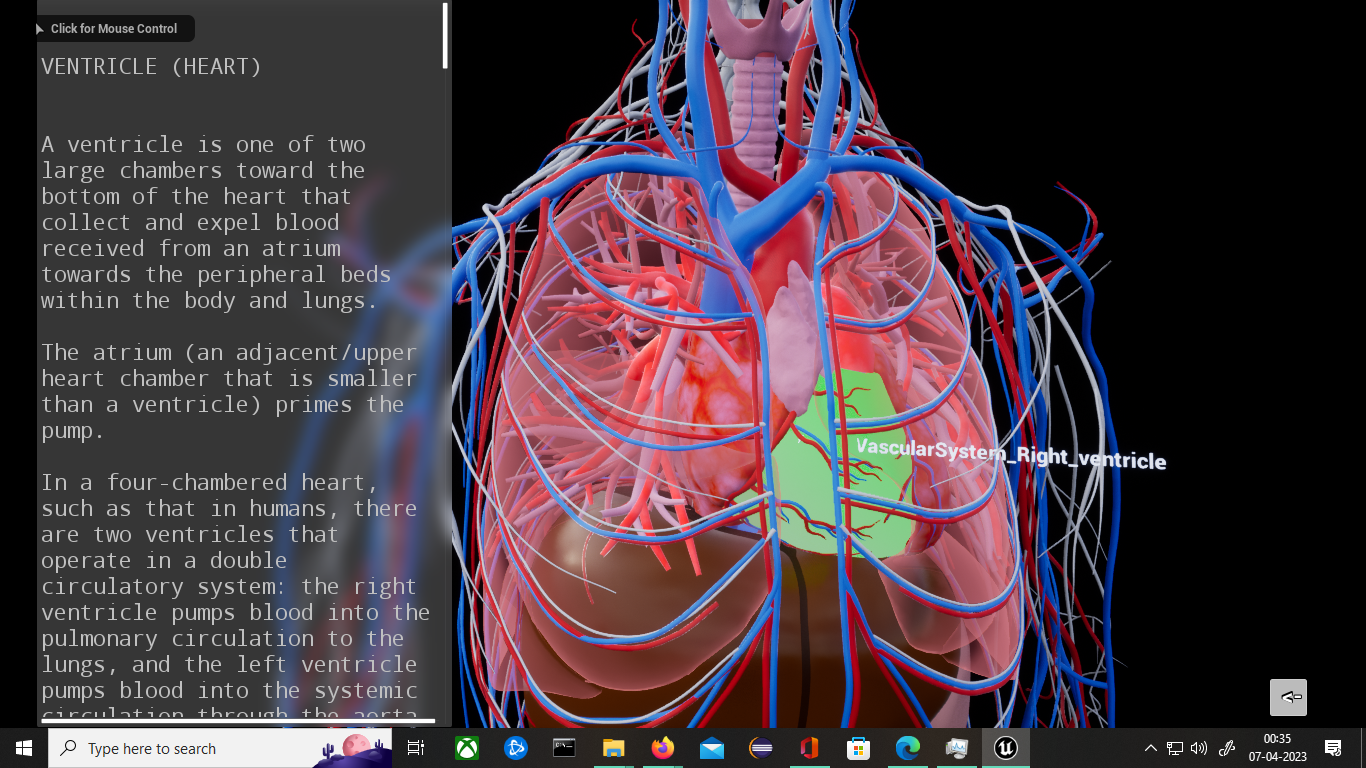Viewport: 1366px width, 768px height.
Task: Open the Microsoft Store taskbar icon
Action: [858, 747]
